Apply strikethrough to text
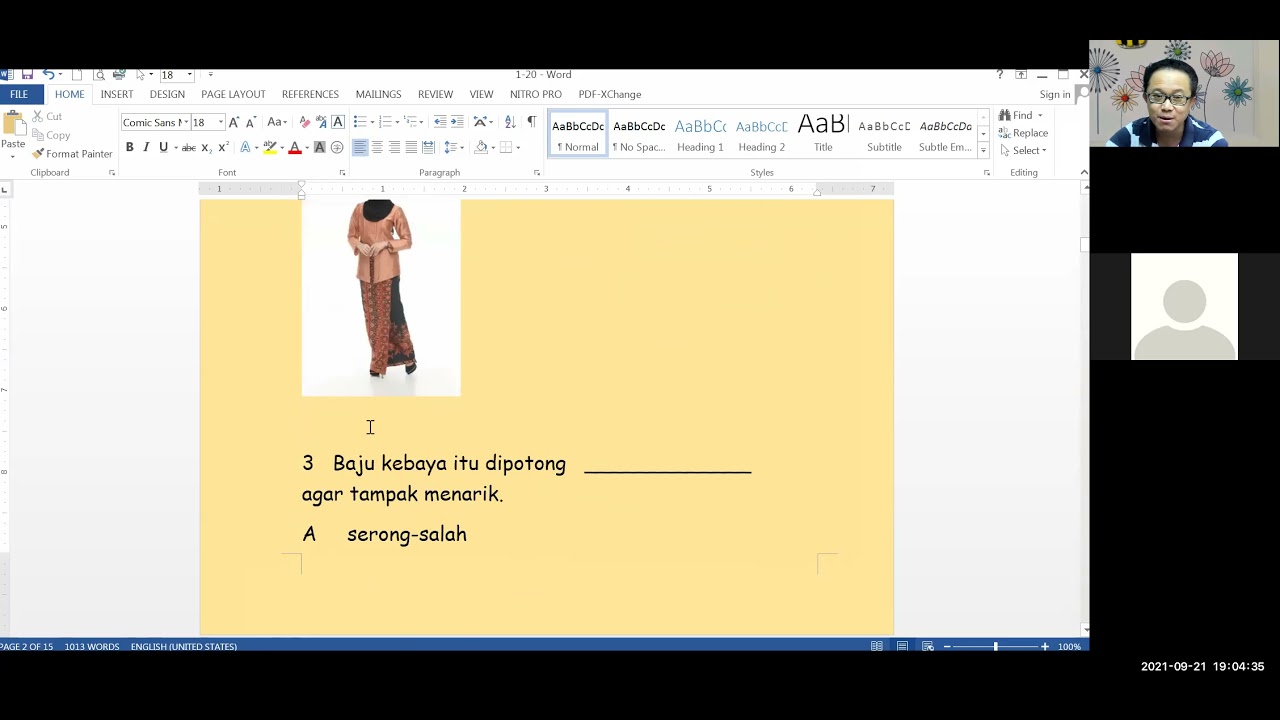 pos(188,148)
